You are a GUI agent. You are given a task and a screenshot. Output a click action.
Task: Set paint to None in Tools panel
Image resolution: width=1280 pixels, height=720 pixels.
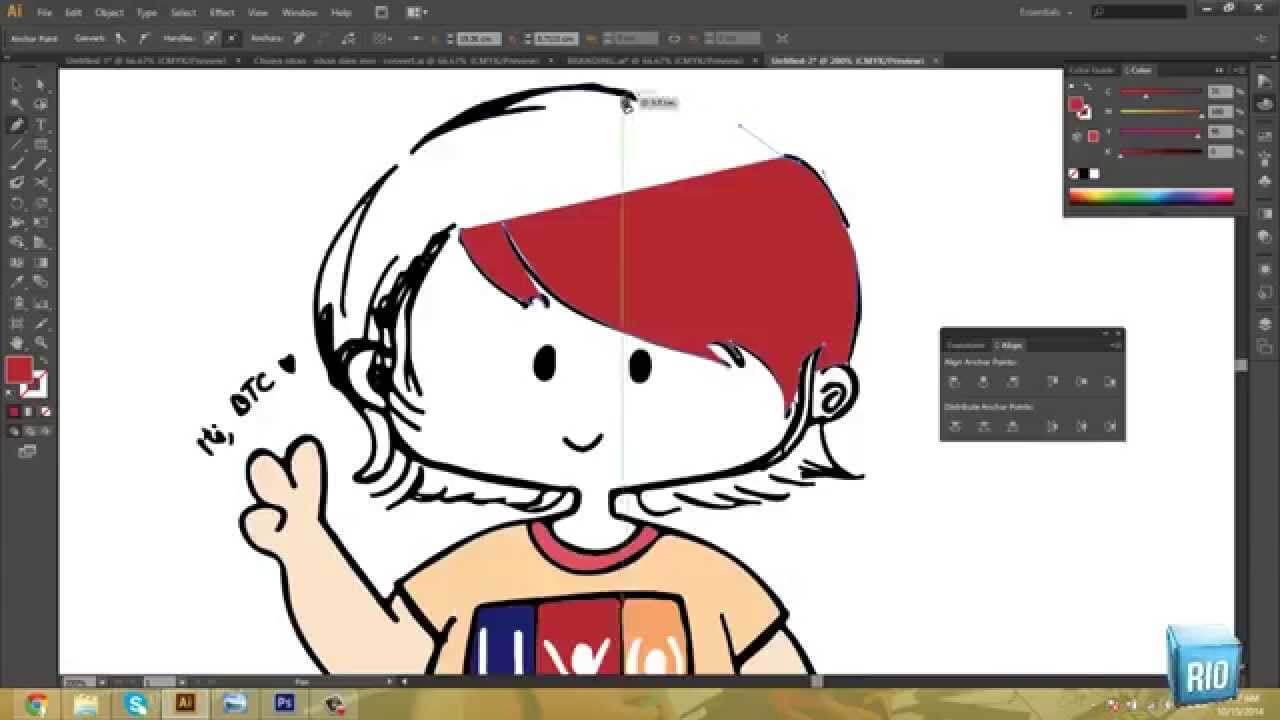point(46,412)
